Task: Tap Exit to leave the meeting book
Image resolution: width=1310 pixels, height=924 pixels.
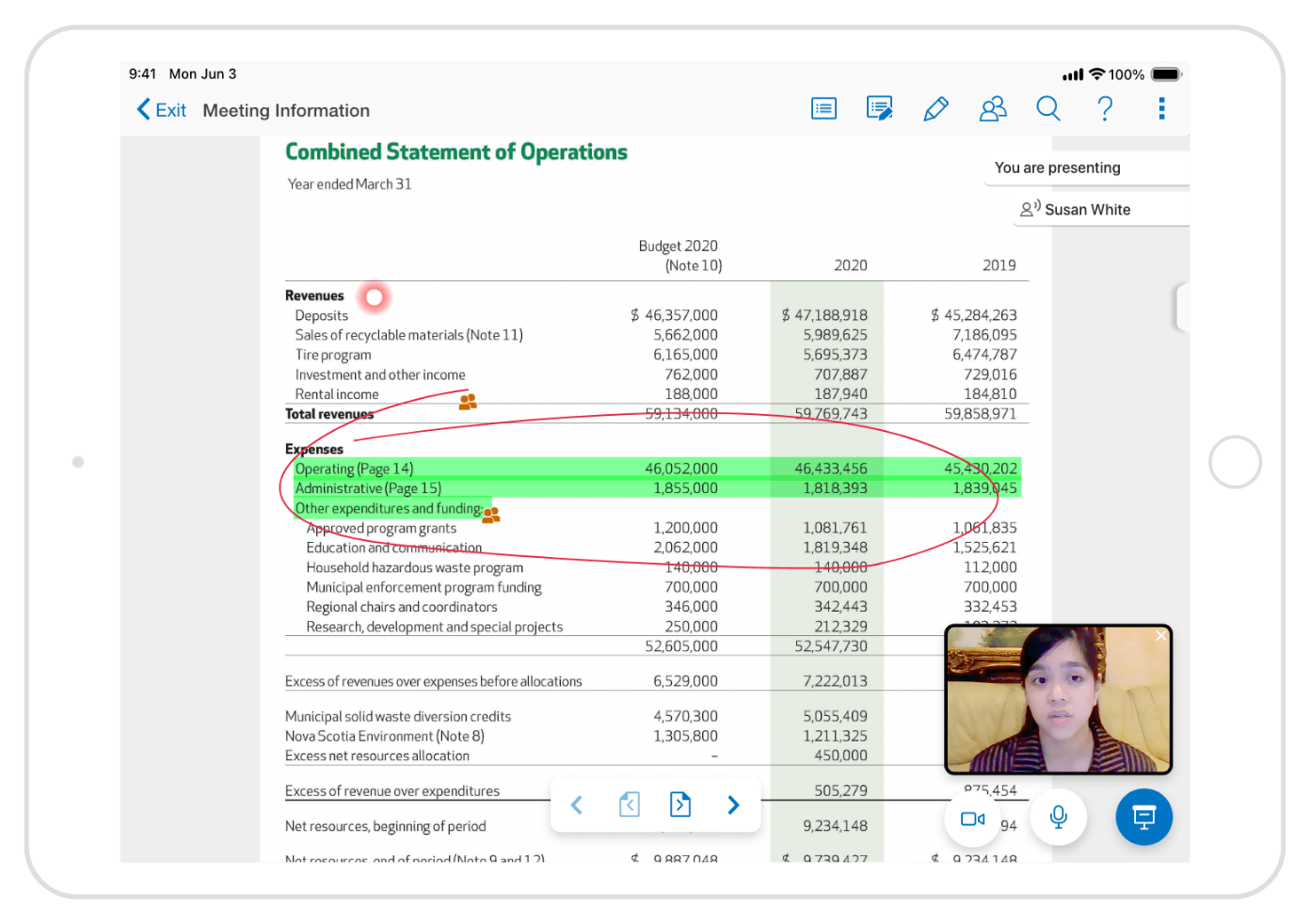Action: tap(162, 110)
